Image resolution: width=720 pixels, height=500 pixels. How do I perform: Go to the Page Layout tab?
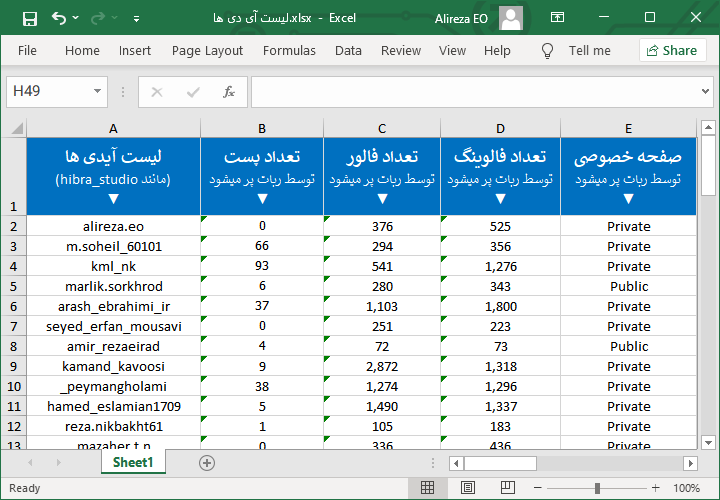207,51
